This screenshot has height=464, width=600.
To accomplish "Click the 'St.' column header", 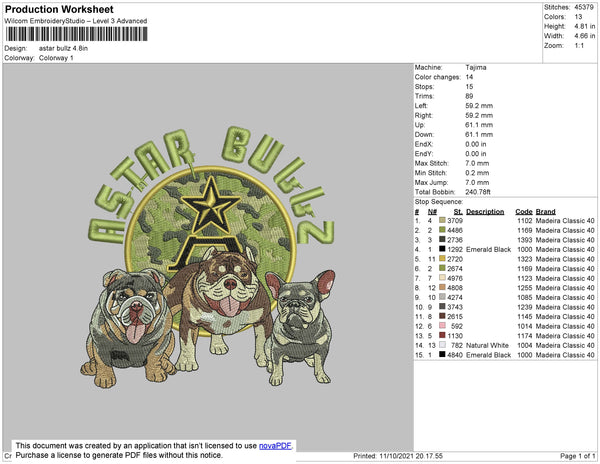I will [458, 212].
